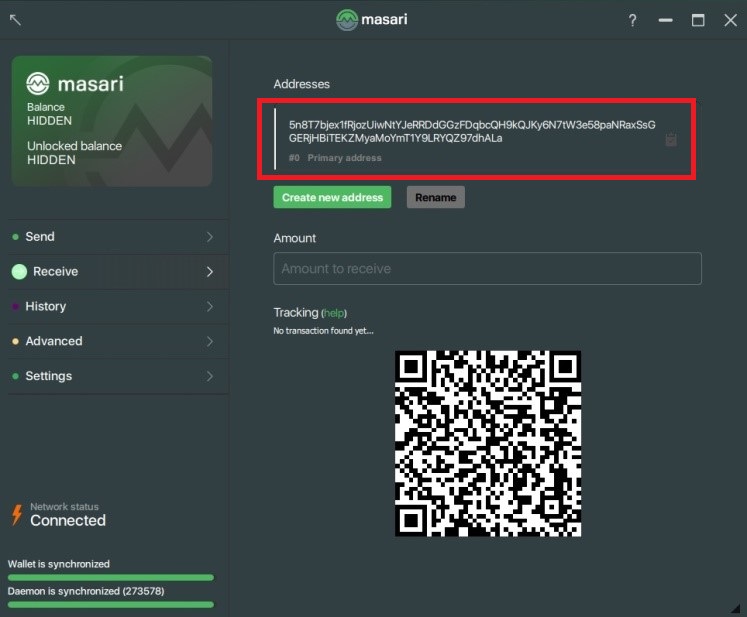Screen dimensions: 747x617
Task: Open help via the question mark icon
Action: tap(632, 20)
